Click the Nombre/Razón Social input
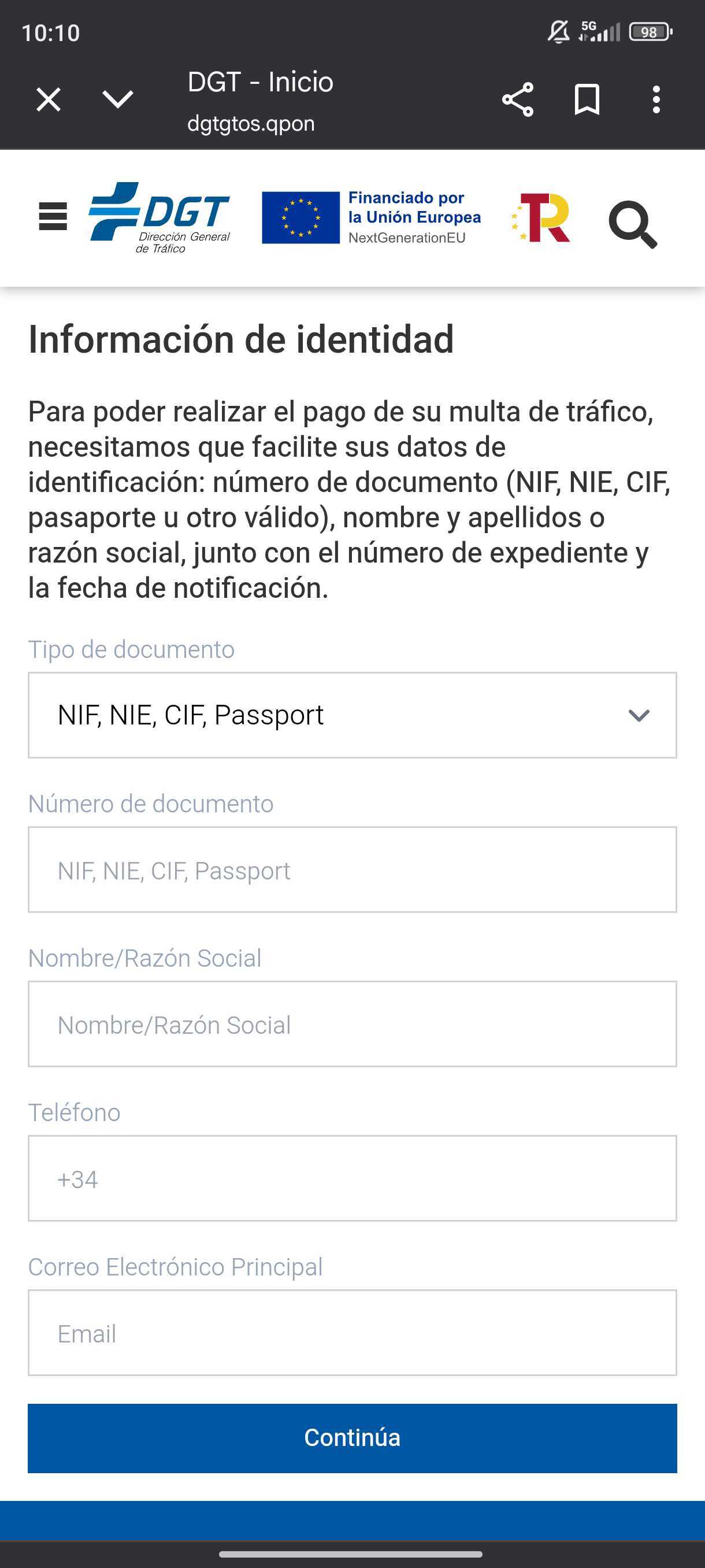 click(352, 1024)
